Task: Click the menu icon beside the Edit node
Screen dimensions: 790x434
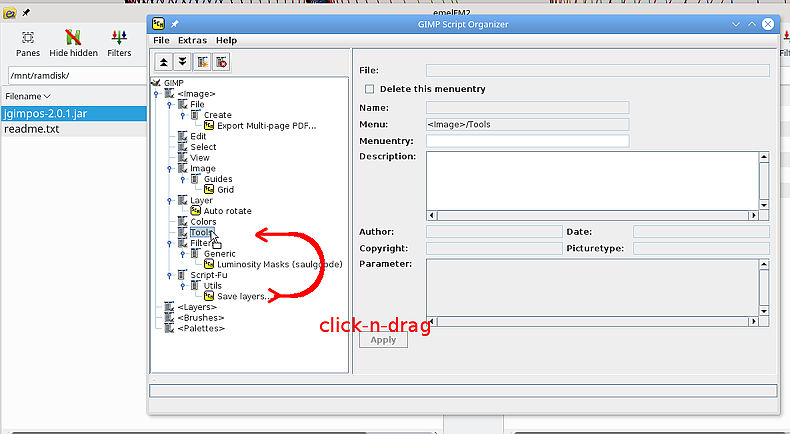Action: point(182,136)
